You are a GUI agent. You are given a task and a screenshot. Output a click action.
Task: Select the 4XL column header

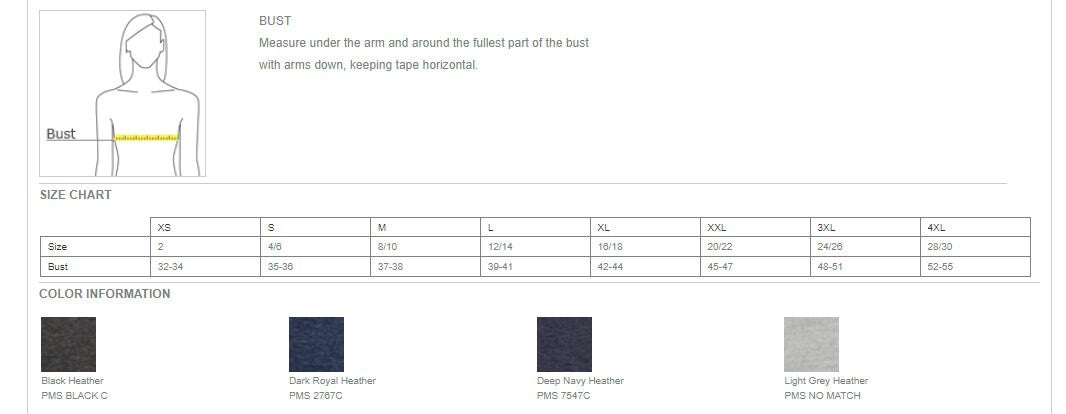click(x=975, y=228)
